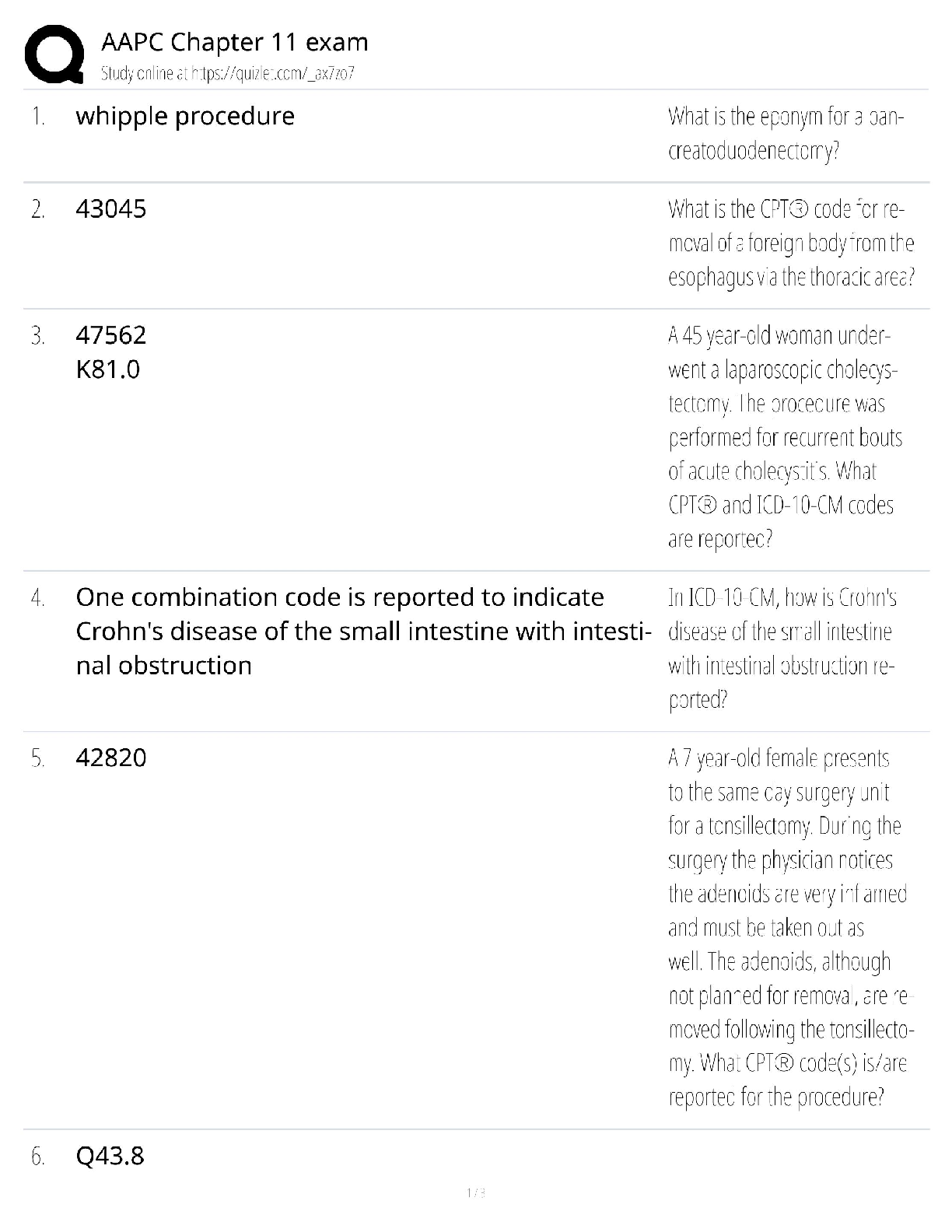Click the AAPC Chapter 11 exam title

coord(234,42)
